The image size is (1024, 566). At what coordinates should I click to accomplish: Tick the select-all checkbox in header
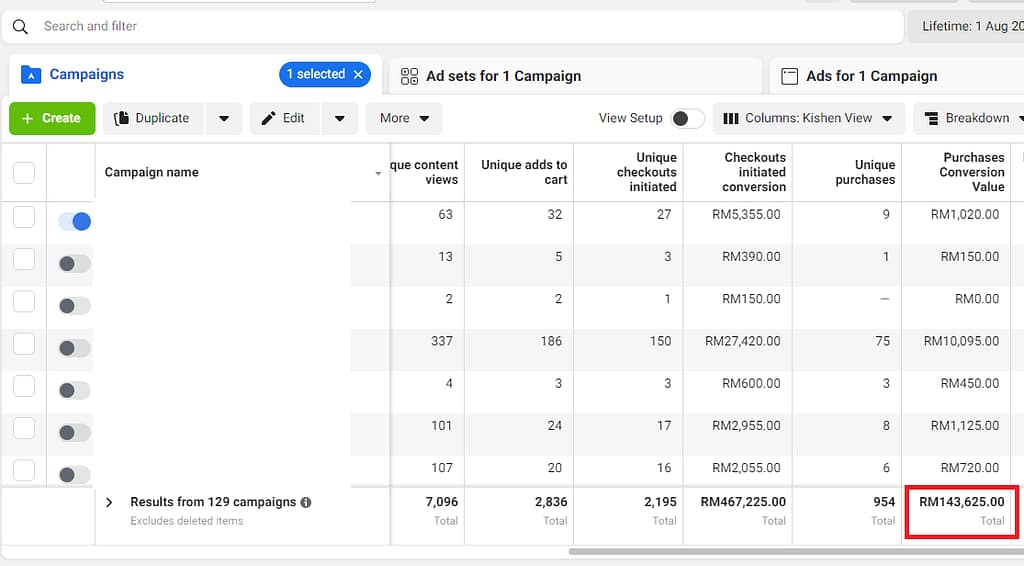coord(24,173)
